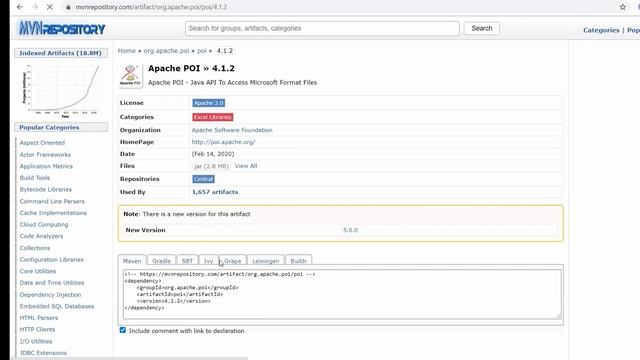Click the browser forward arrow

pyautogui.click(x=35, y=7)
